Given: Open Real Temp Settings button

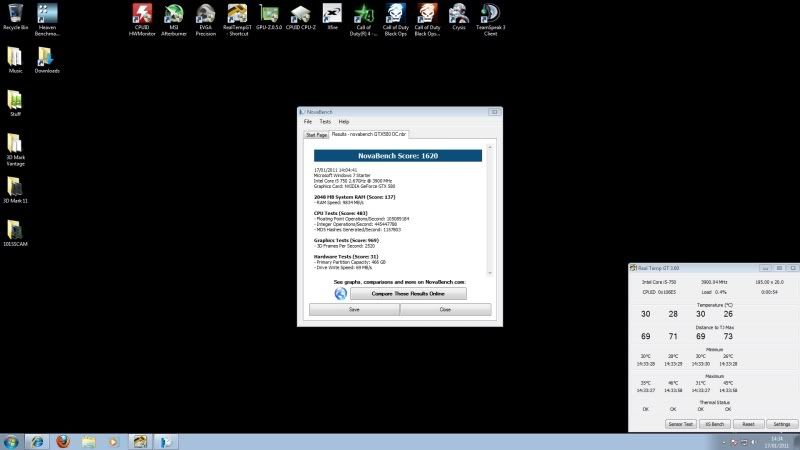Looking at the screenshot, I should pyautogui.click(x=781, y=424).
